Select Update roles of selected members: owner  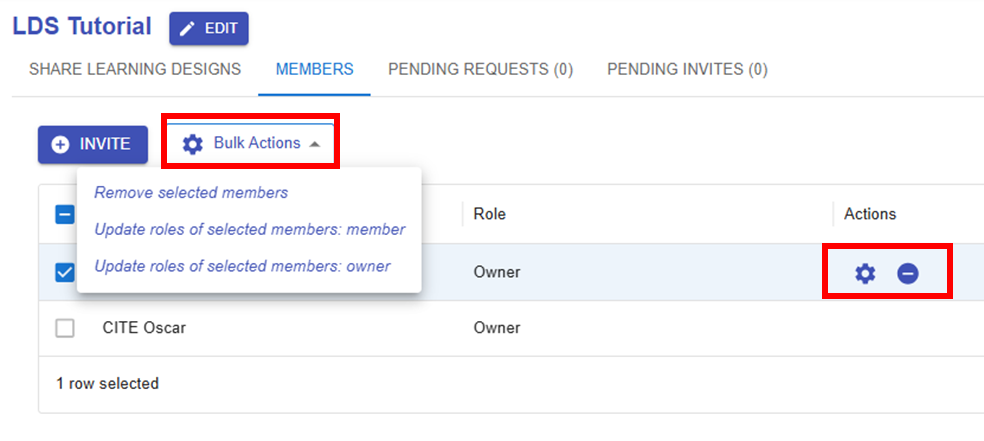pyautogui.click(x=242, y=267)
